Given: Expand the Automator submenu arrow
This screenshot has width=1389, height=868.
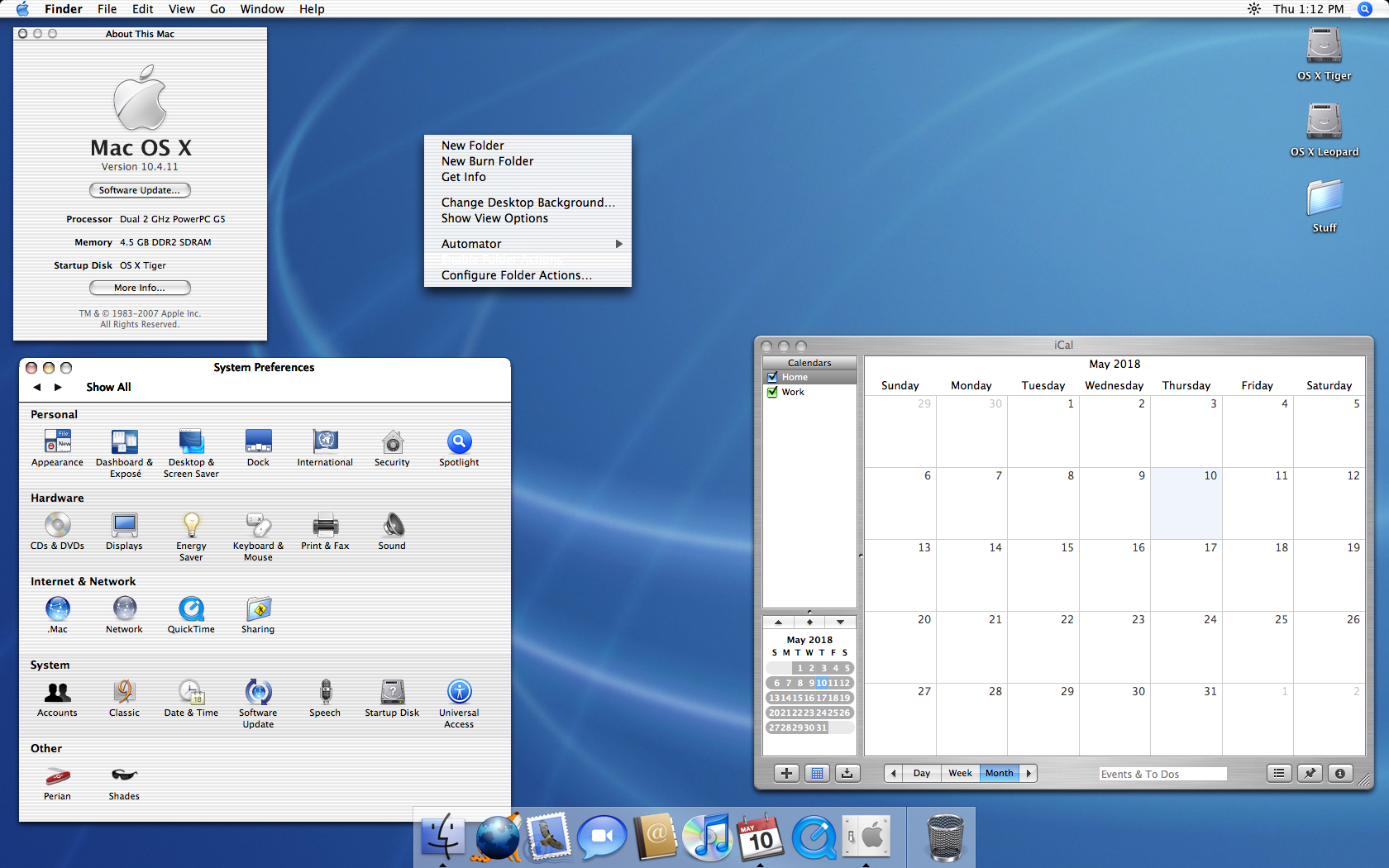Looking at the screenshot, I should pos(618,244).
